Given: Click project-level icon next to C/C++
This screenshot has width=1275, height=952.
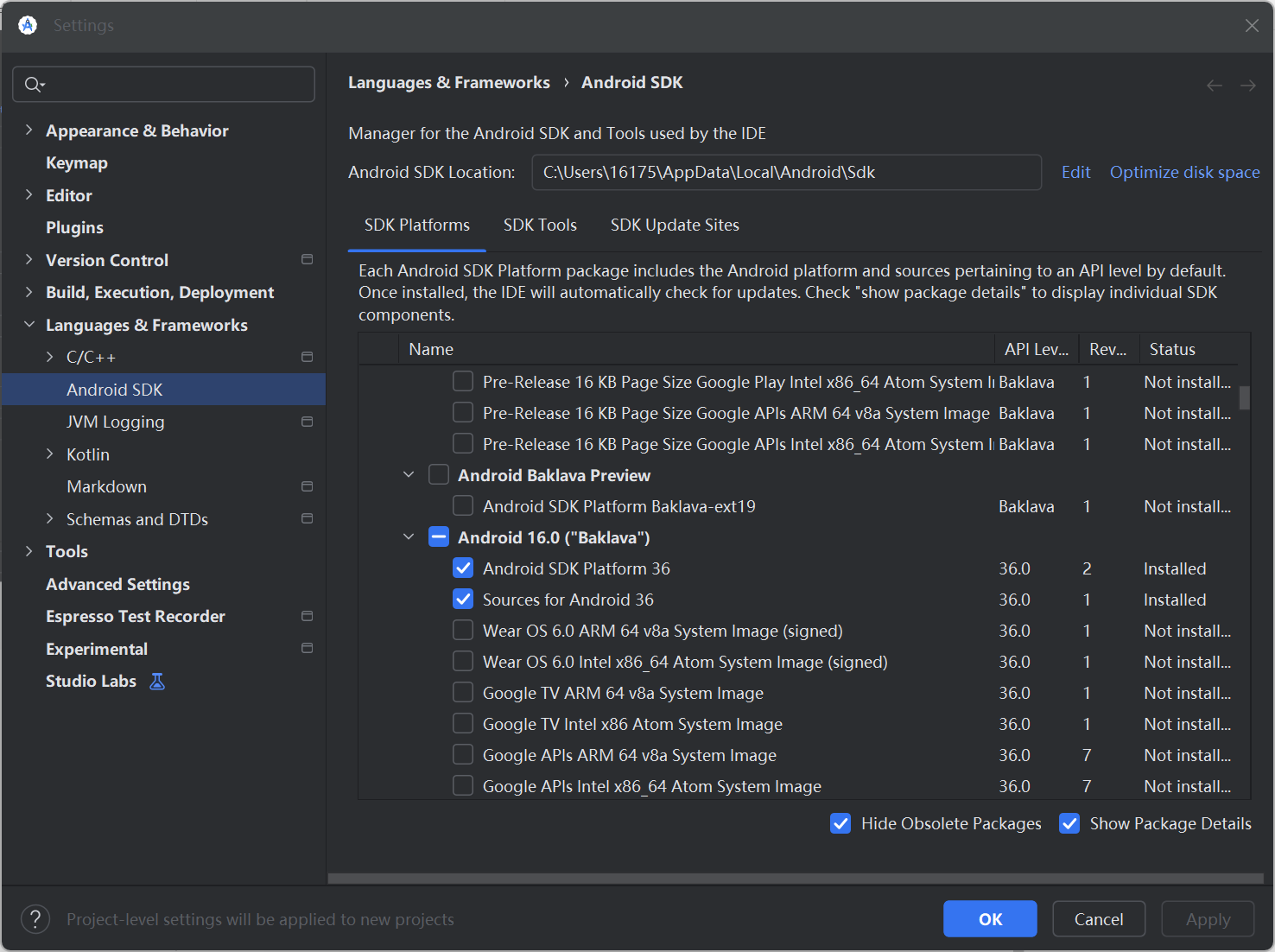Looking at the screenshot, I should coord(307,357).
